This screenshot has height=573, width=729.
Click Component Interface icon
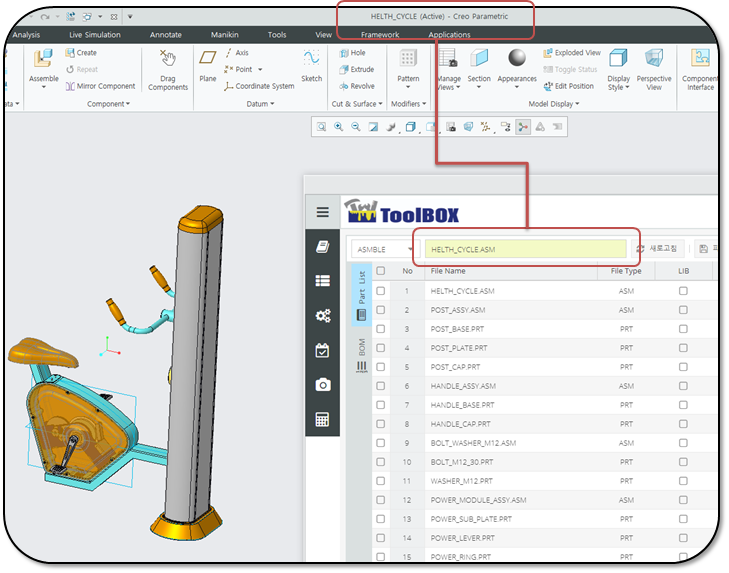[700, 58]
